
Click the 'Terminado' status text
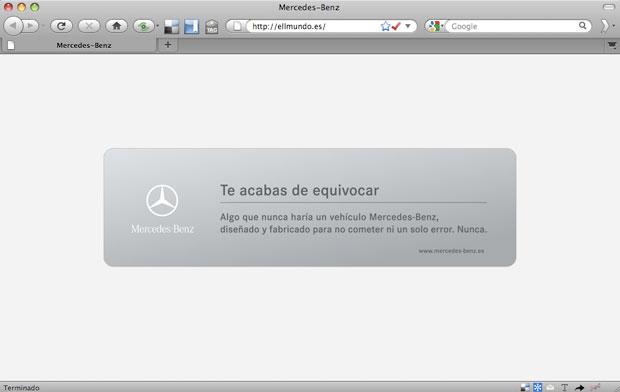(x=21, y=388)
